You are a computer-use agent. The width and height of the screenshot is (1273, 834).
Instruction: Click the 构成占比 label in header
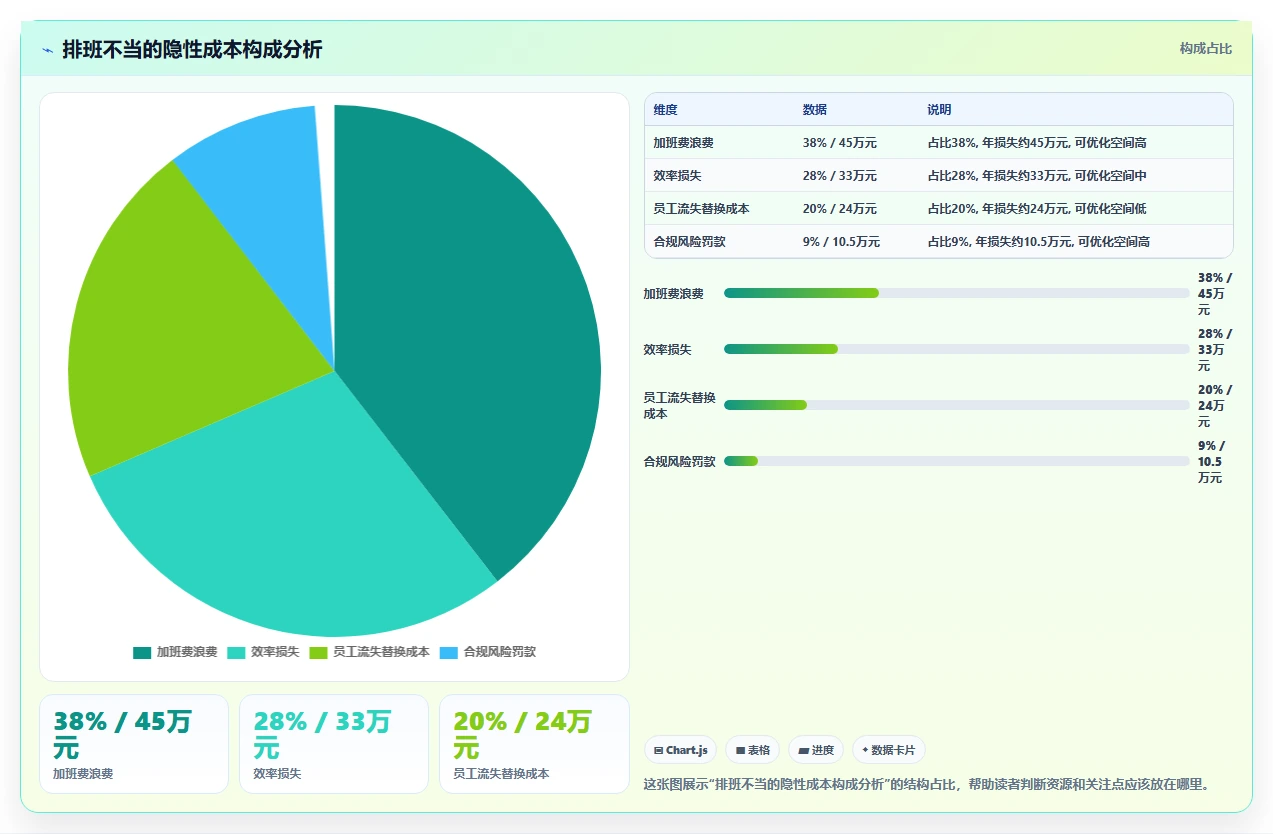point(1206,49)
